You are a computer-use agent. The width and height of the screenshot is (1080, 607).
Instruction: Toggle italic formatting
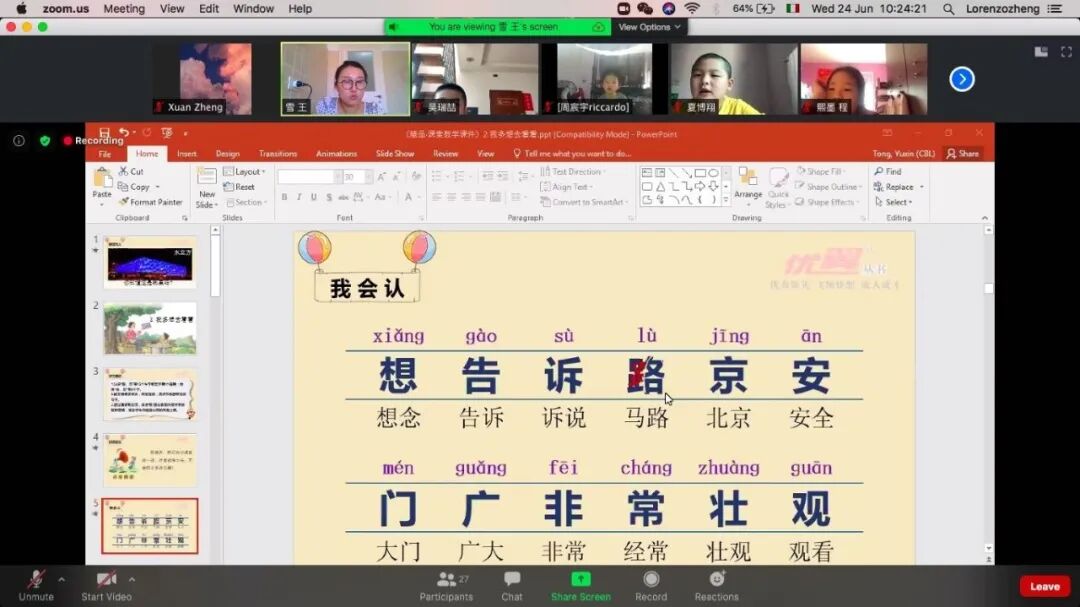click(300, 198)
